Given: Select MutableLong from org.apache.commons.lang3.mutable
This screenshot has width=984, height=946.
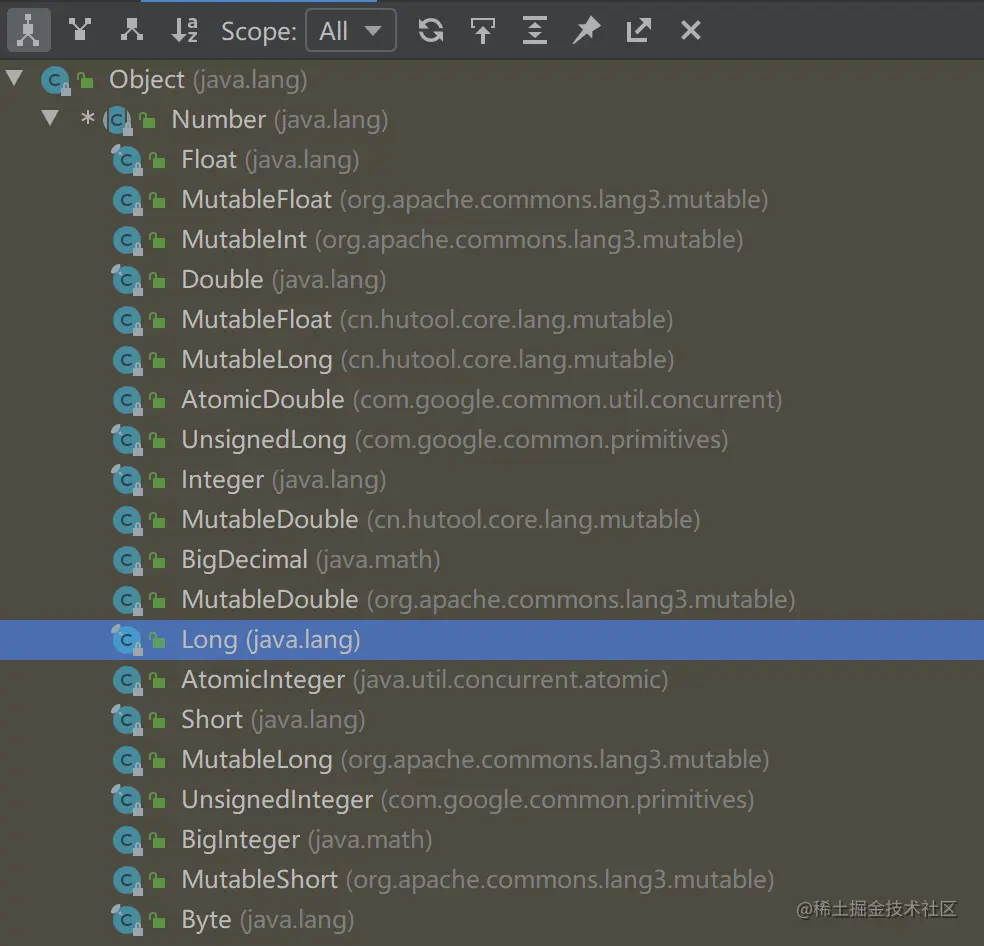Looking at the screenshot, I should 492,760.
